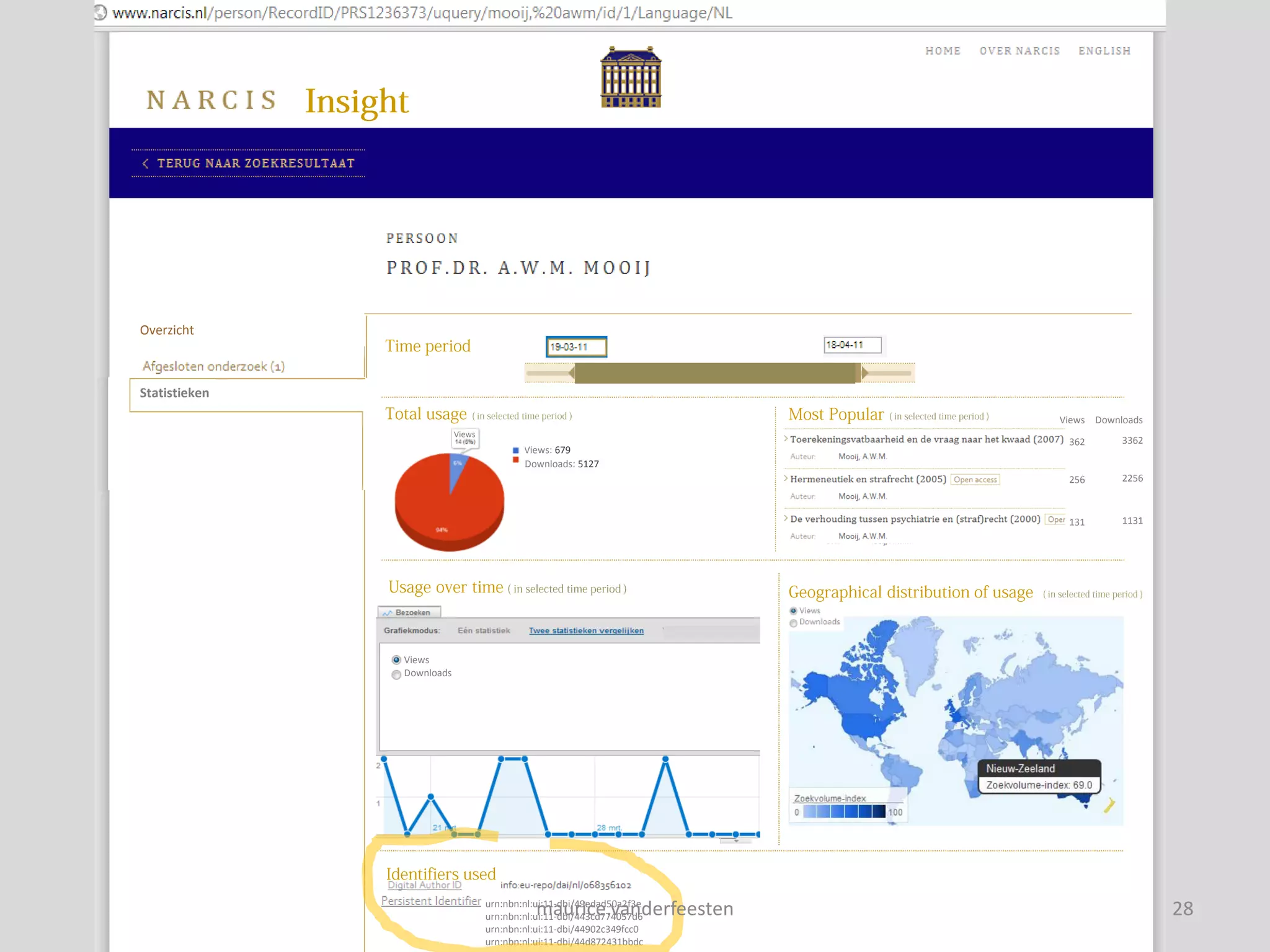Click the NARCIS site title
Viewport: 1270px width, 952px height.
point(211,100)
